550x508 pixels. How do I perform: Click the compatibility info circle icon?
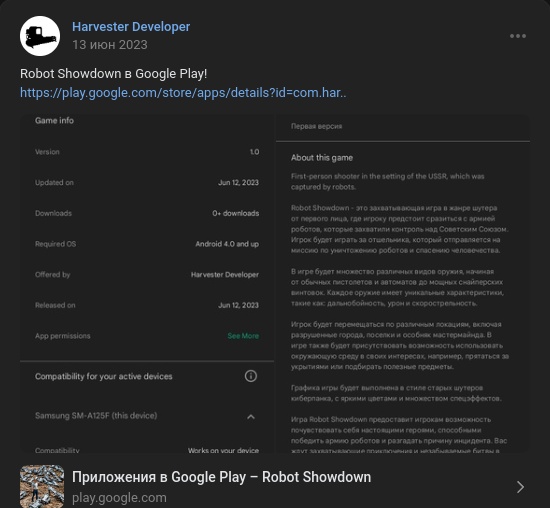click(250, 376)
